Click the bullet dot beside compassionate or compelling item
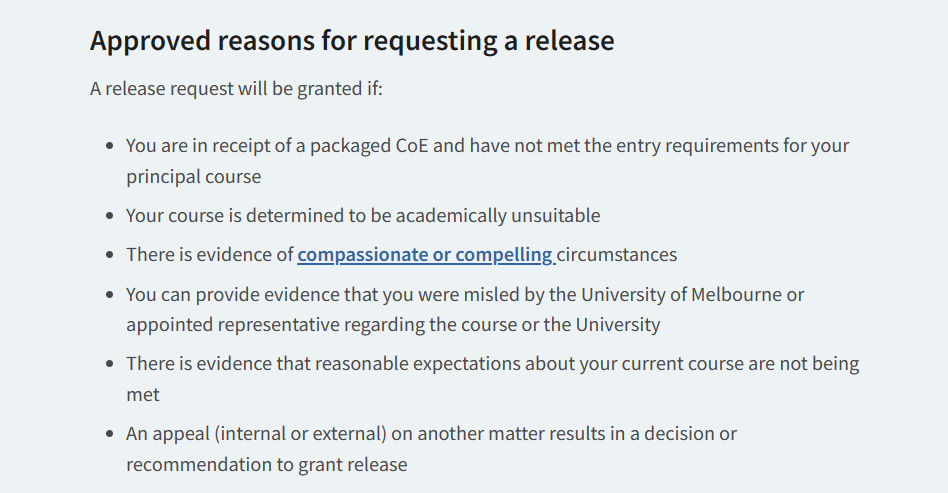This screenshot has width=948, height=493. pyautogui.click(x=109, y=255)
